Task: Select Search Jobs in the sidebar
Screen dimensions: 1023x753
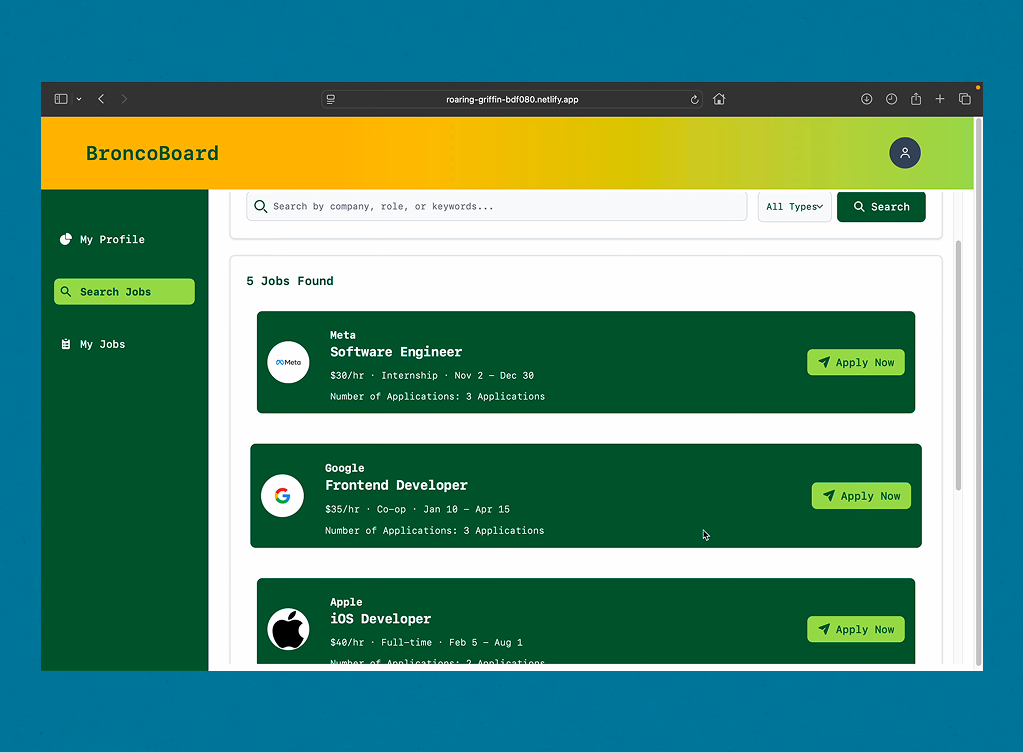Action: pos(124,292)
